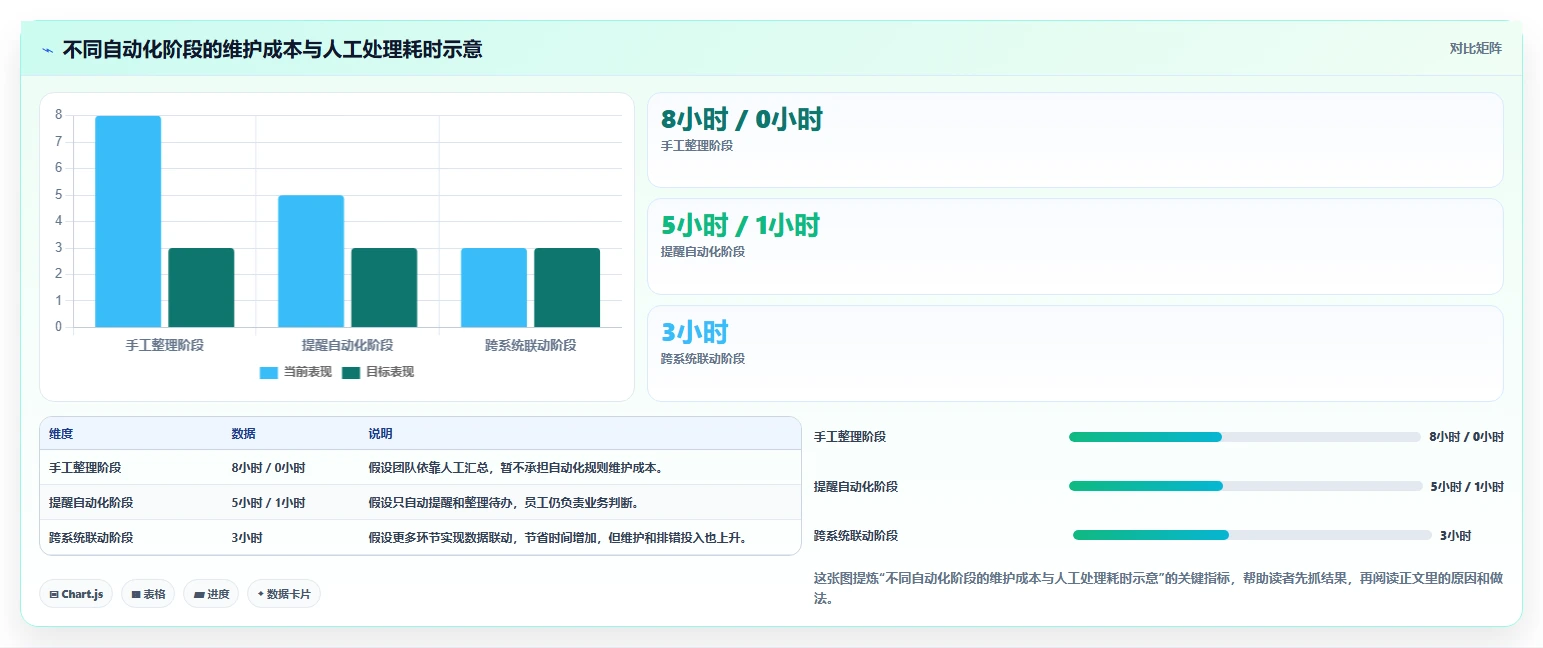Click table data cell 5小时 / 1小时
1543x648 pixels.
pos(268,503)
